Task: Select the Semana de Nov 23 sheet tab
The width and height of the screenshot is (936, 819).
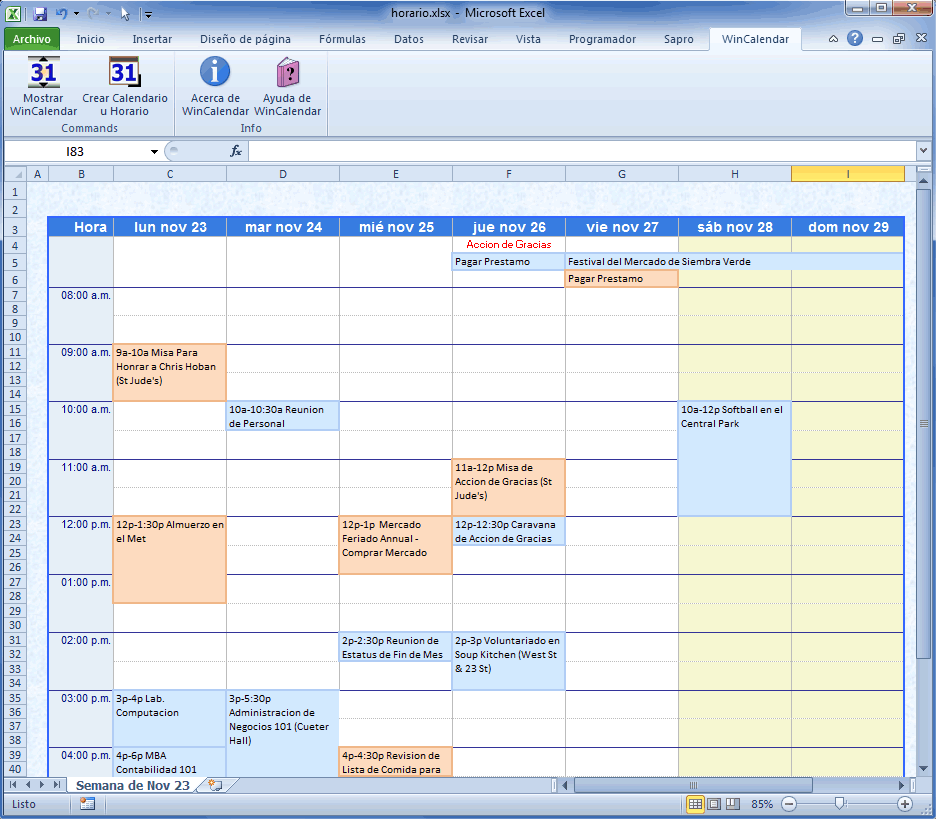Action: pos(131,786)
